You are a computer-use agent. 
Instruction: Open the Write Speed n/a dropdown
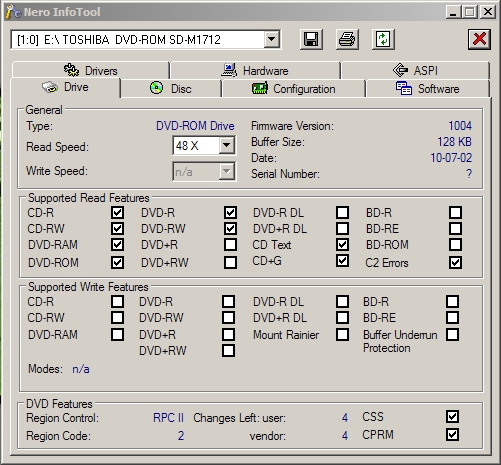pyautogui.click(x=226, y=172)
